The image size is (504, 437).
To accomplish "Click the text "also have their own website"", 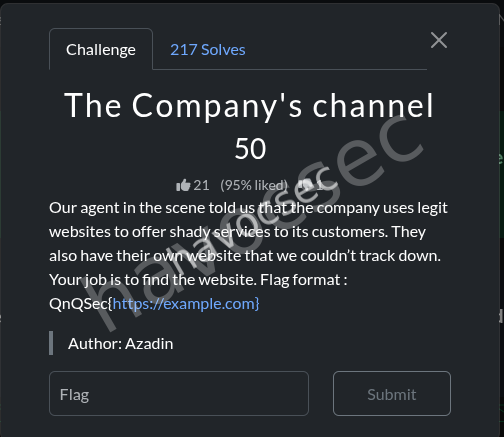I will (145, 256).
